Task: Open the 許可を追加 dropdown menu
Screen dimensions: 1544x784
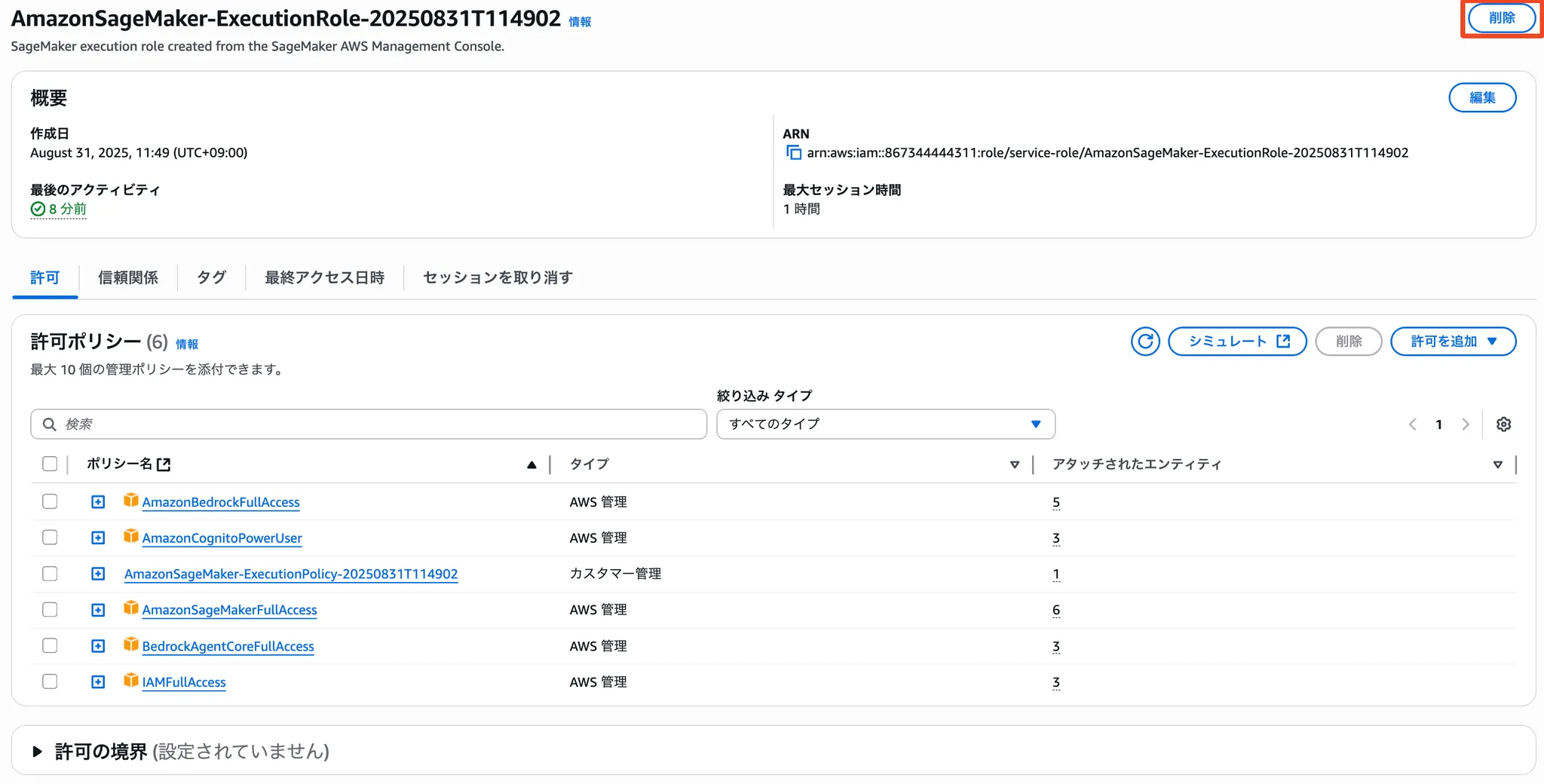Action: click(1453, 341)
